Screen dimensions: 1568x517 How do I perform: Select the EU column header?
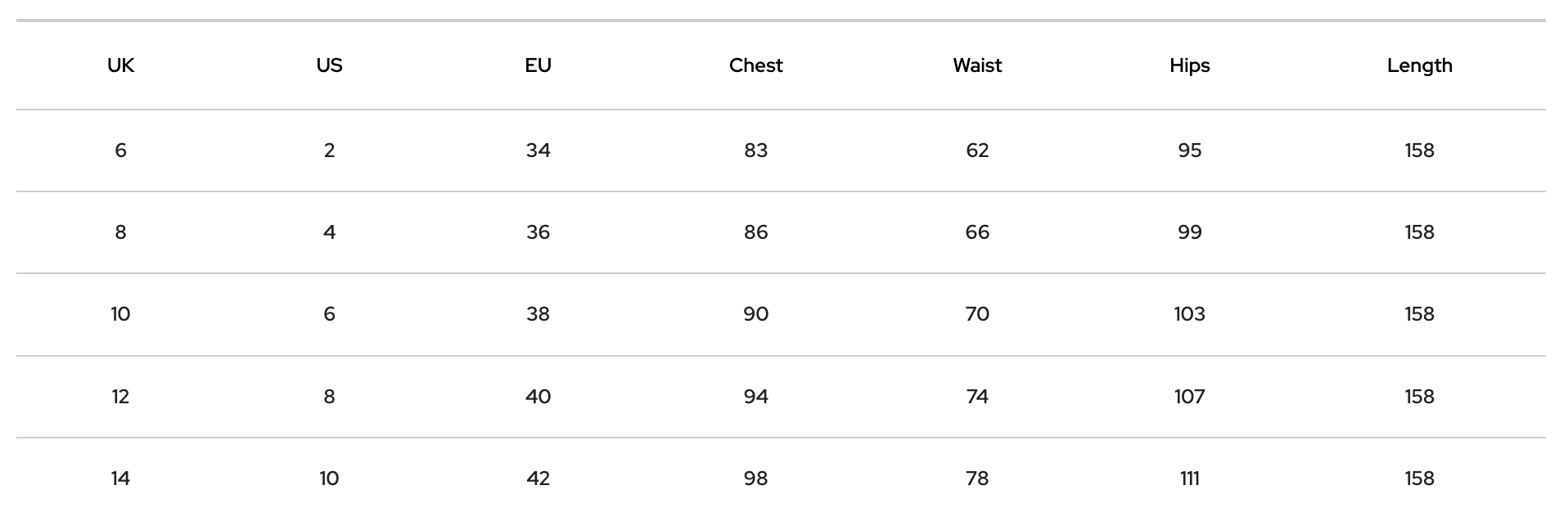538,65
